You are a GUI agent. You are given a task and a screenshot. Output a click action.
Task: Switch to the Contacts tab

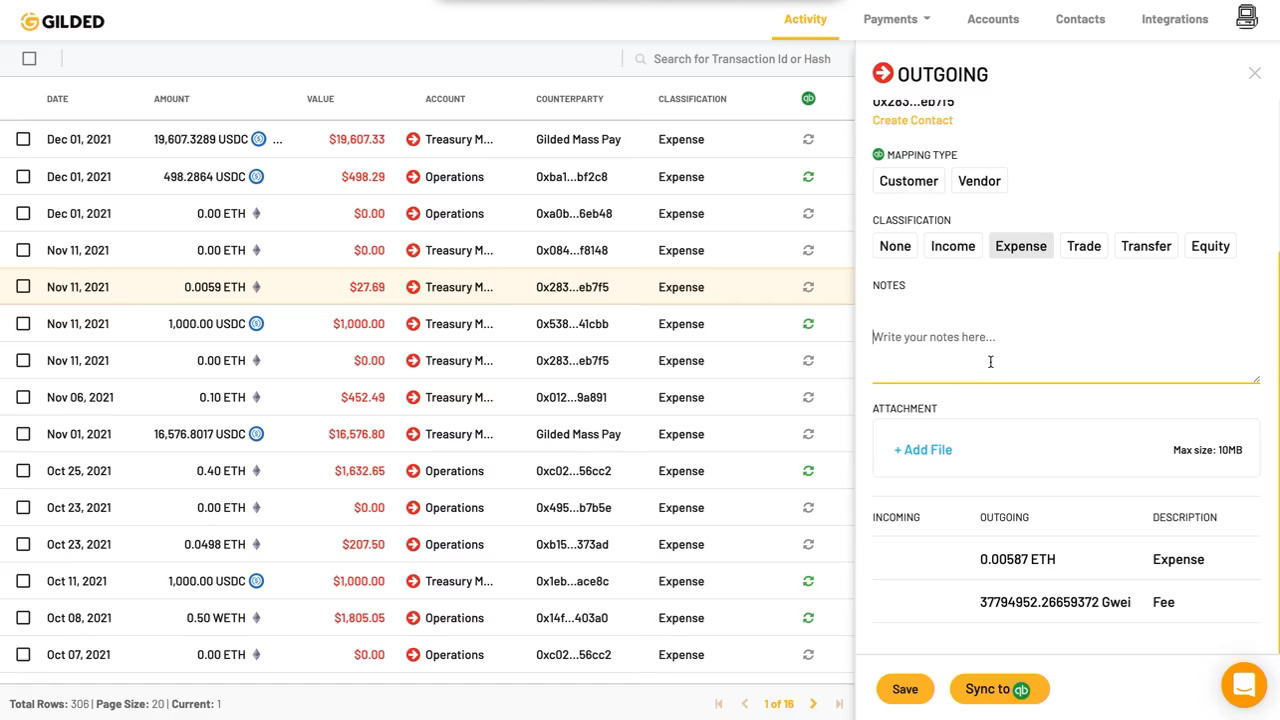click(1080, 18)
